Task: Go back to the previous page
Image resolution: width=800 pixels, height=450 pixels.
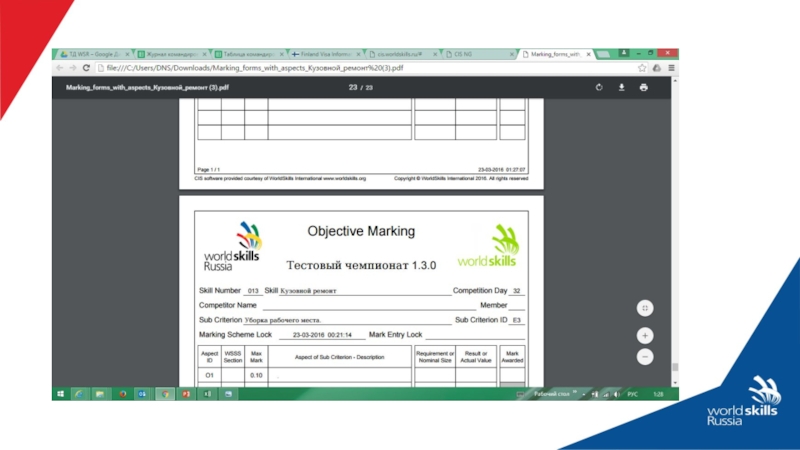Action: (x=60, y=68)
